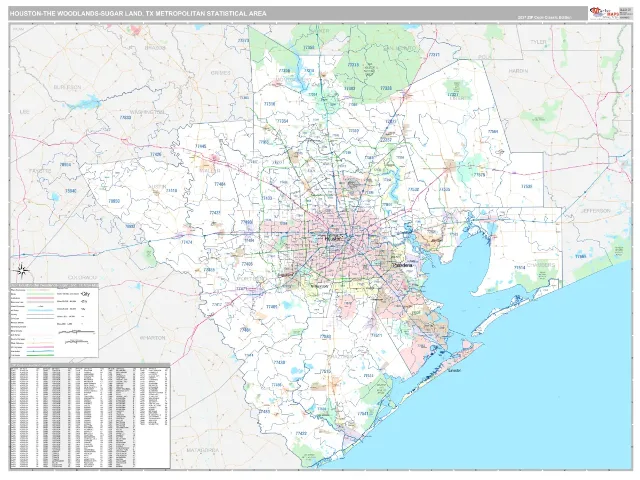Click the POLK county label

point(485,57)
